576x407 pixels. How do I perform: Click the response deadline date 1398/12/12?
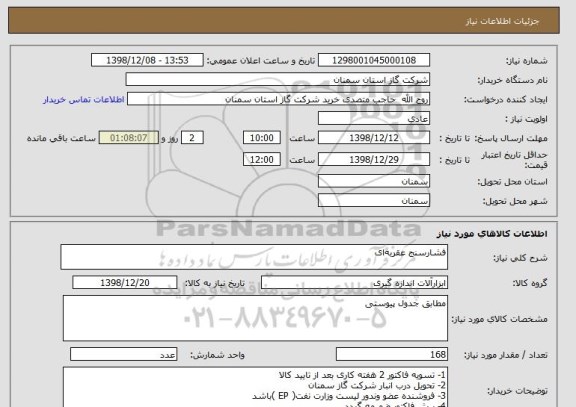[x=374, y=138]
